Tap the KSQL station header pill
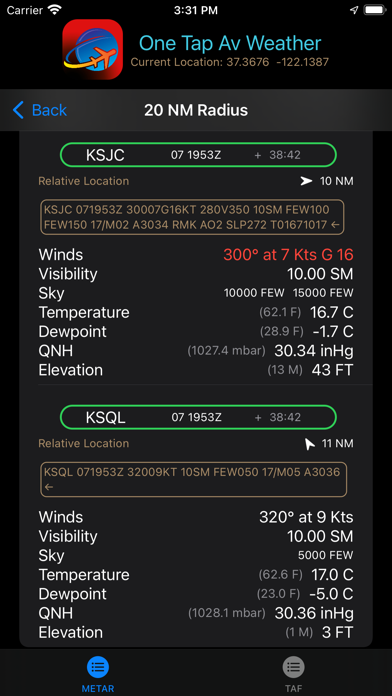This screenshot has width=392, height=696. tap(198, 417)
